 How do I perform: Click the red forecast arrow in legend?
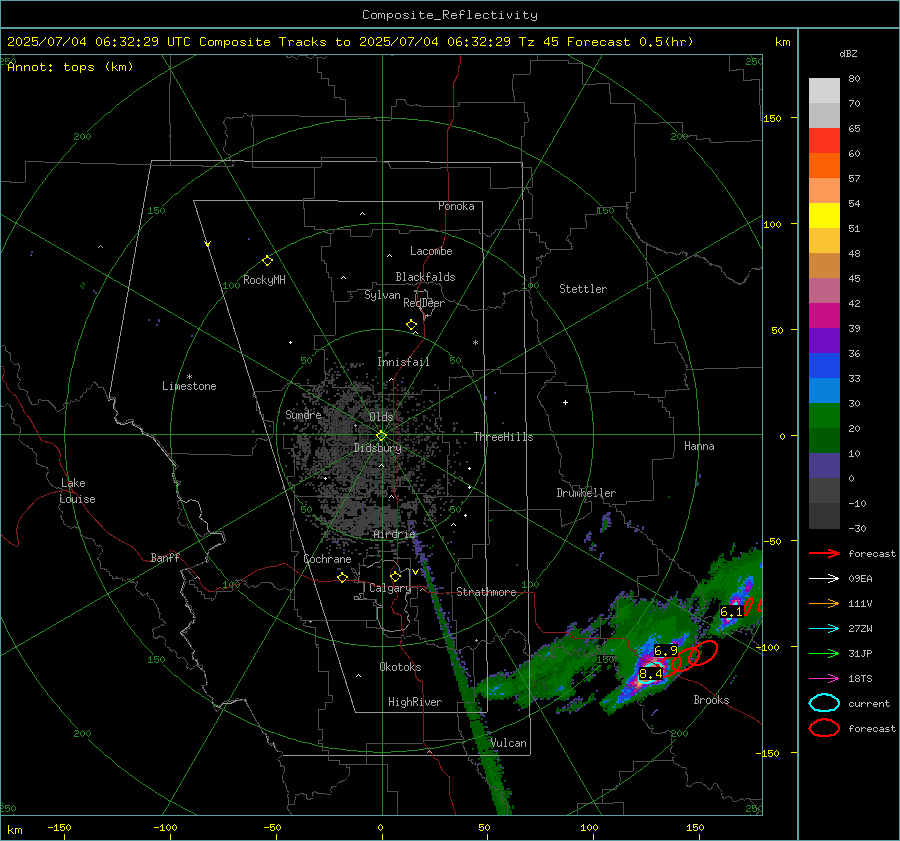[x=824, y=553]
